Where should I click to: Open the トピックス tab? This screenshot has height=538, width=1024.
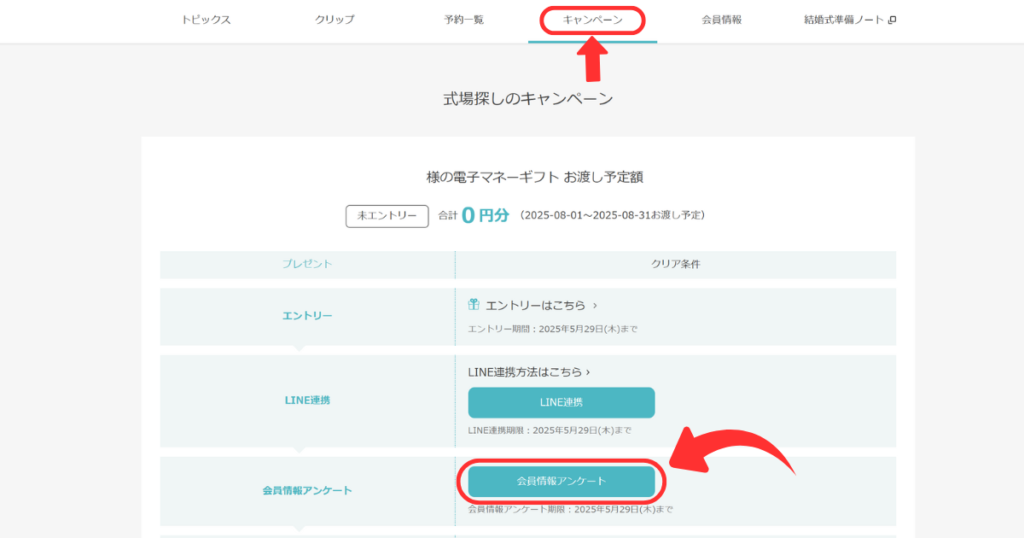coord(206,20)
